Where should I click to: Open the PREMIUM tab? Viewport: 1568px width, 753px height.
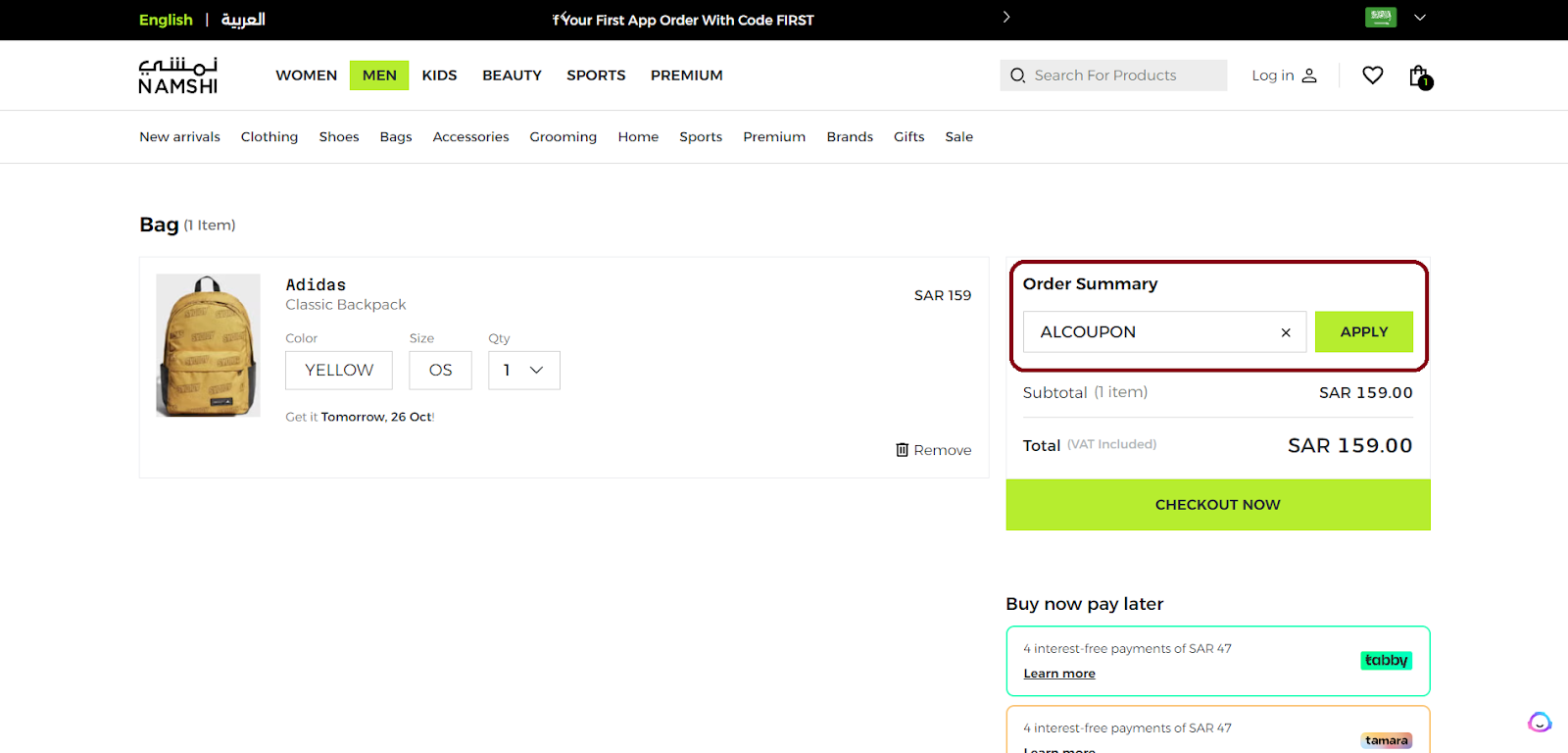(687, 75)
